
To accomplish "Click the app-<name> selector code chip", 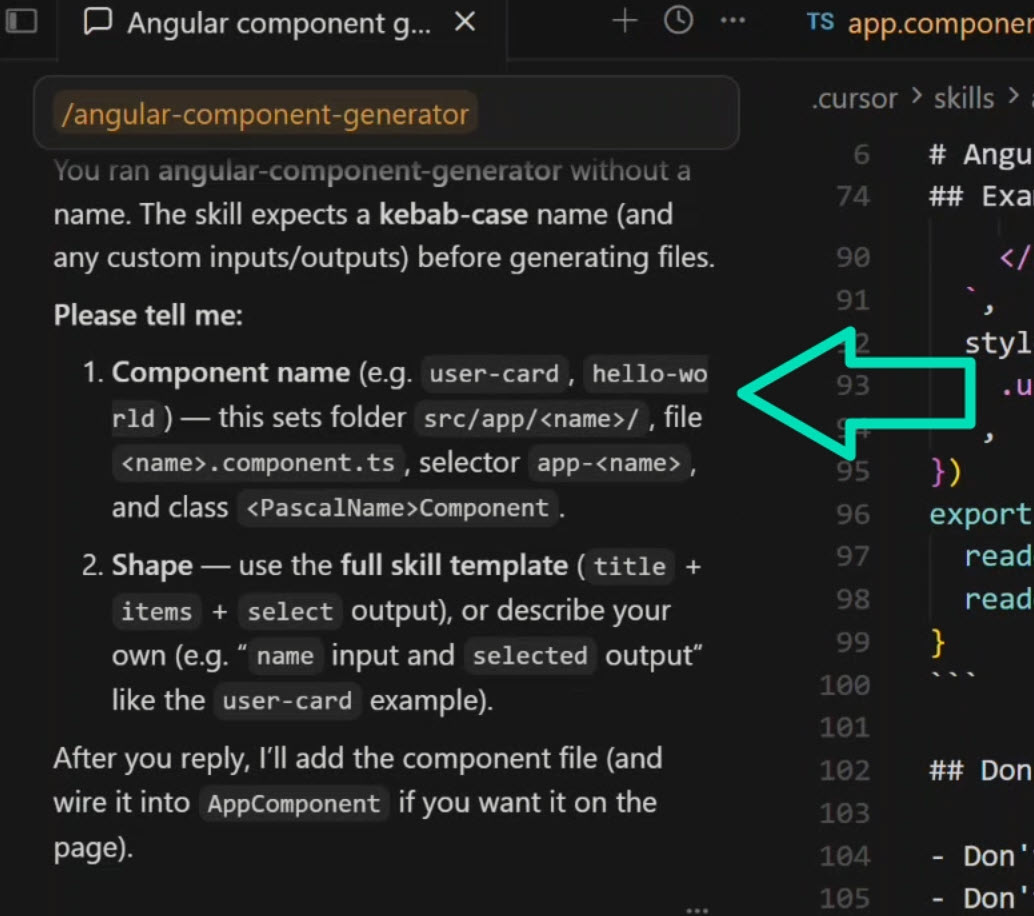I will 608,462.
